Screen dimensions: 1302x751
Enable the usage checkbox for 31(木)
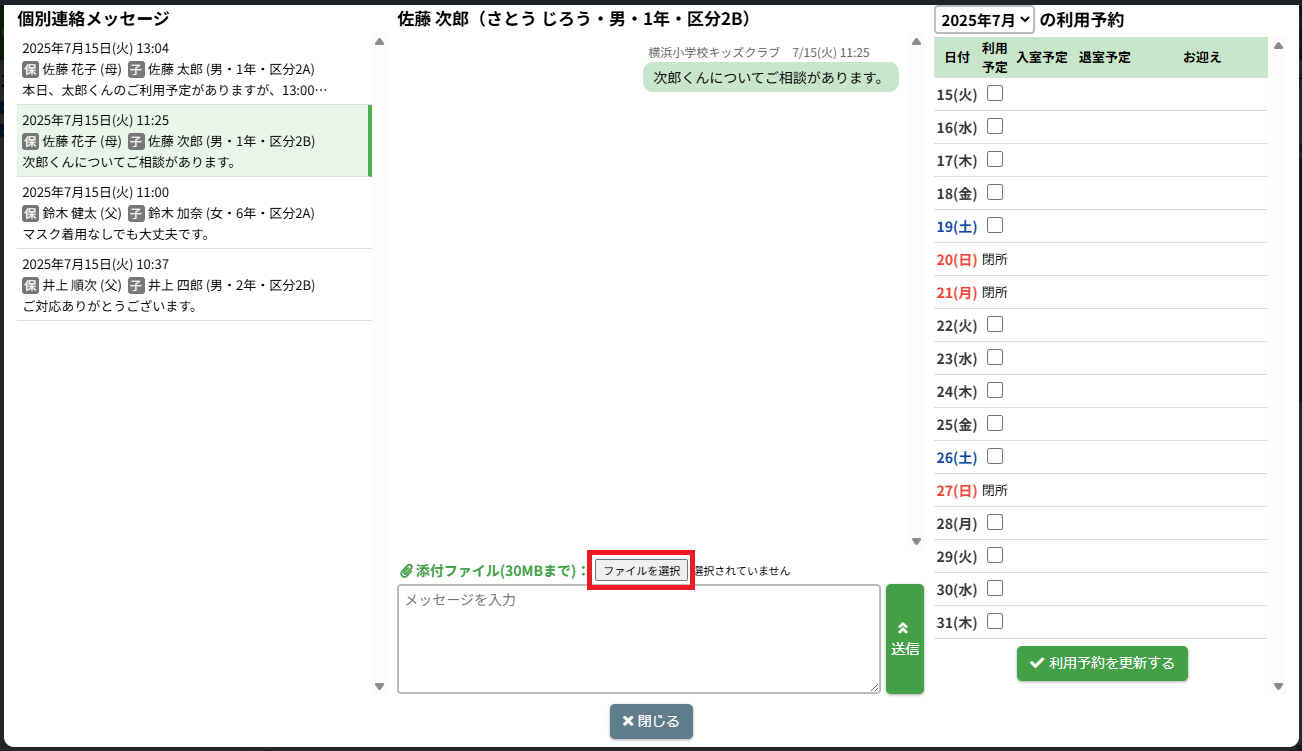click(x=995, y=622)
